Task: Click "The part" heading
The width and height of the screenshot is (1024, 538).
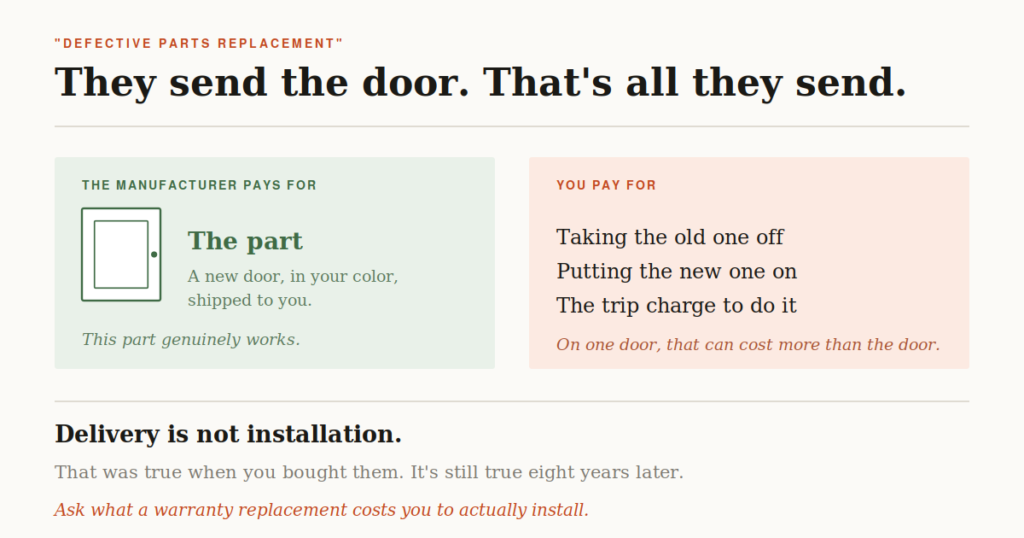Action: click(245, 241)
